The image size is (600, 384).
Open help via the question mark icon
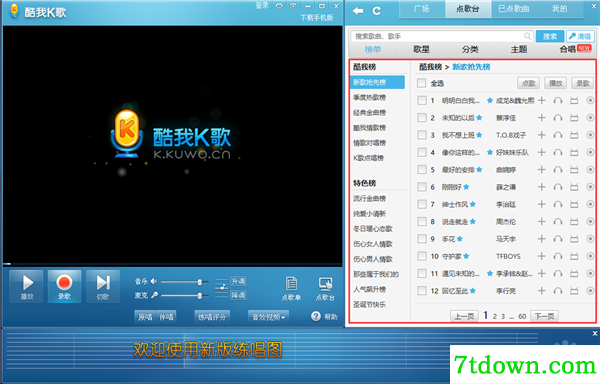click(x=316, y=316)
